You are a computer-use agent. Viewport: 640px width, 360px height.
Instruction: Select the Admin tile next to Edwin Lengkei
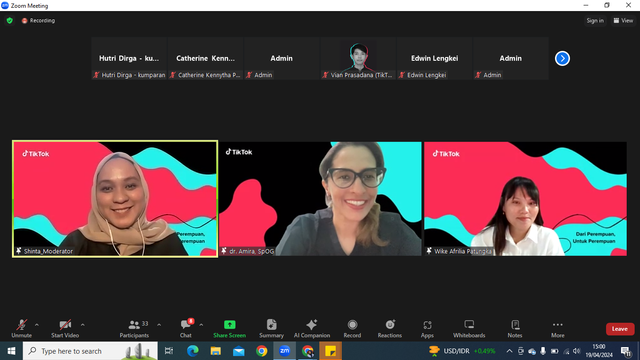pos(511,58)
